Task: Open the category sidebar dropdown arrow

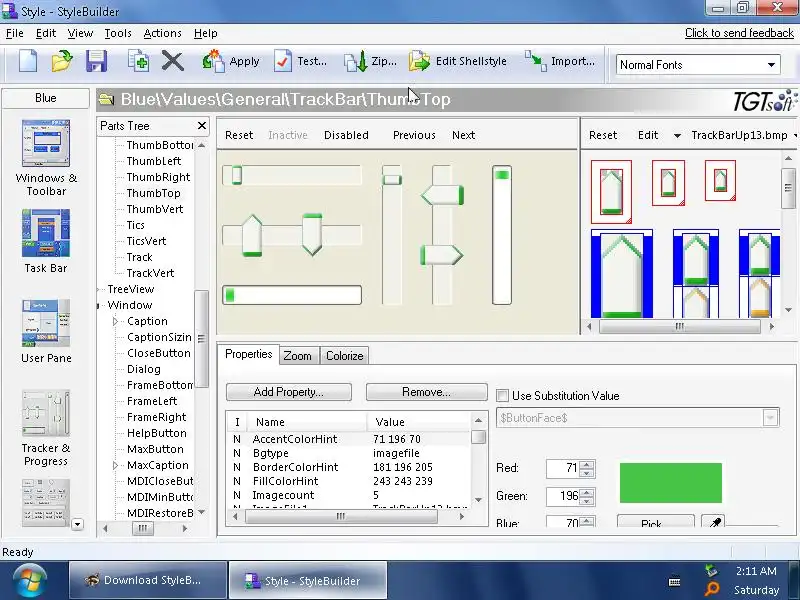Action: pos(78,524)
